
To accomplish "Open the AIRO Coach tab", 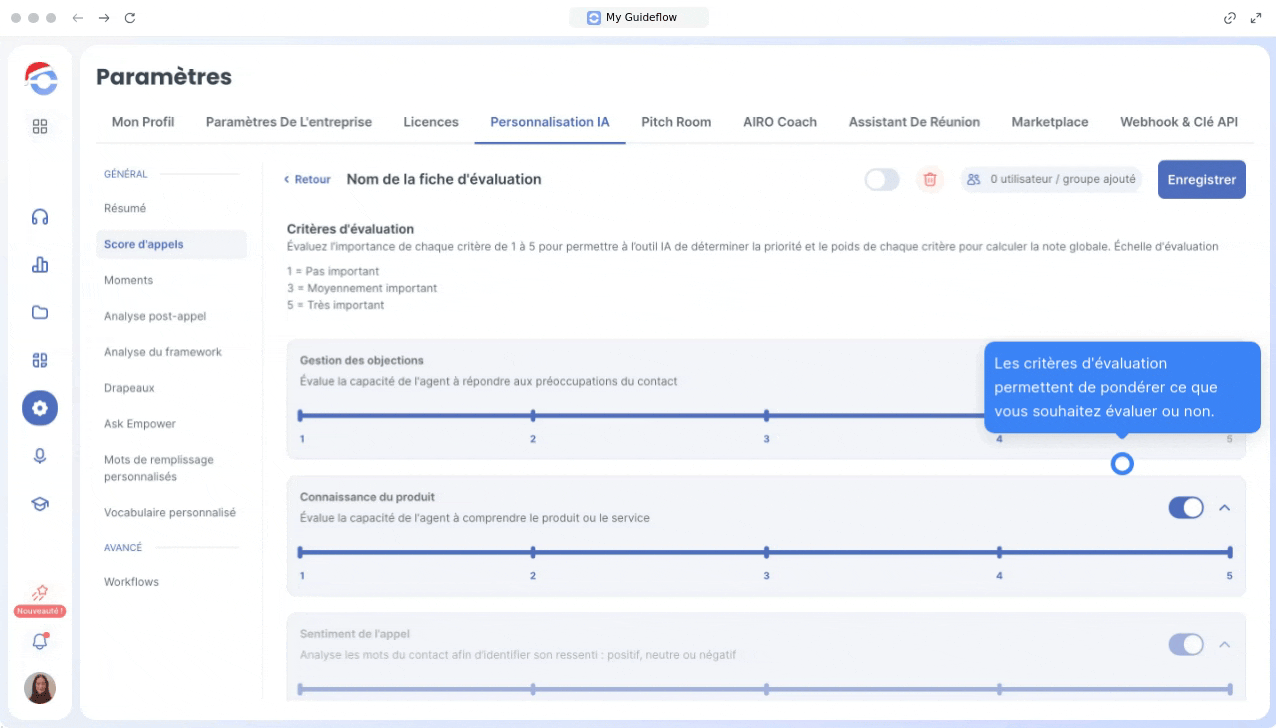I will pos(779,122).
